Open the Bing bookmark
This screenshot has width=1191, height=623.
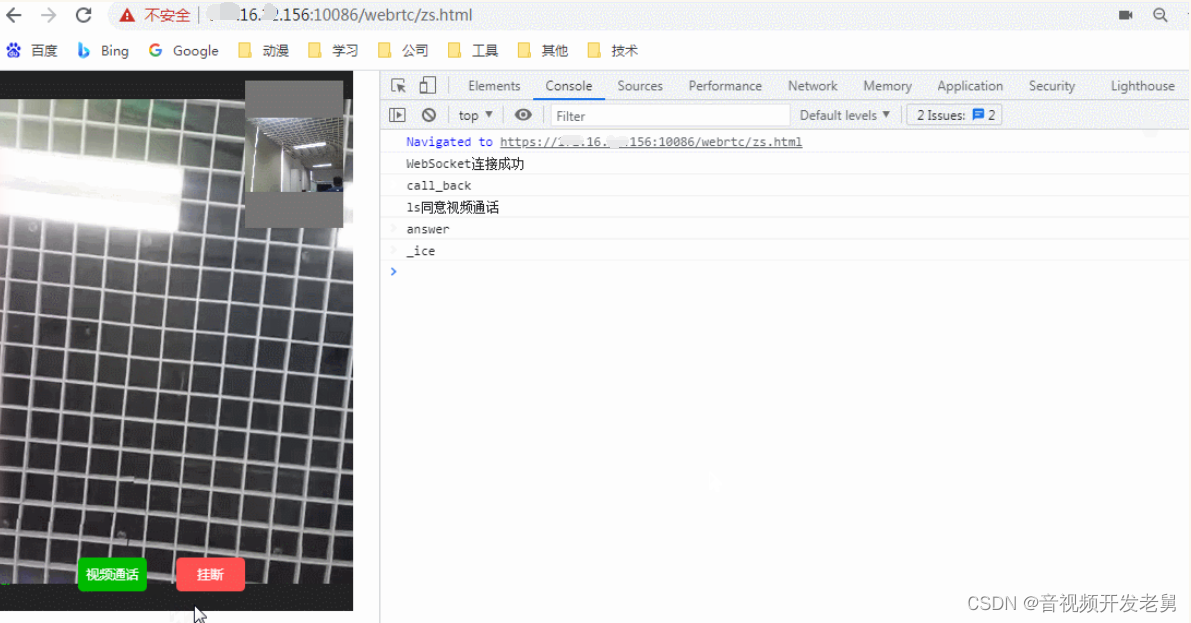103,51
